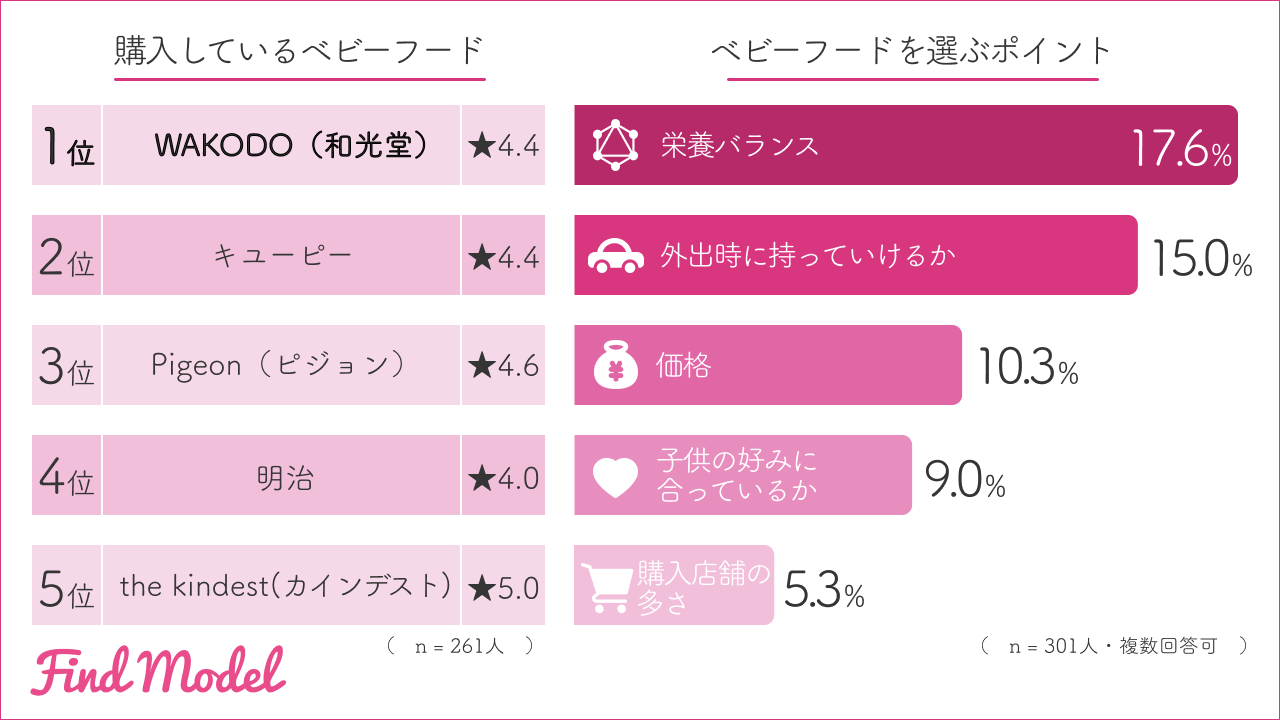Click the shopping cart icon
The image size is (1280, 720).
(606, 586)
